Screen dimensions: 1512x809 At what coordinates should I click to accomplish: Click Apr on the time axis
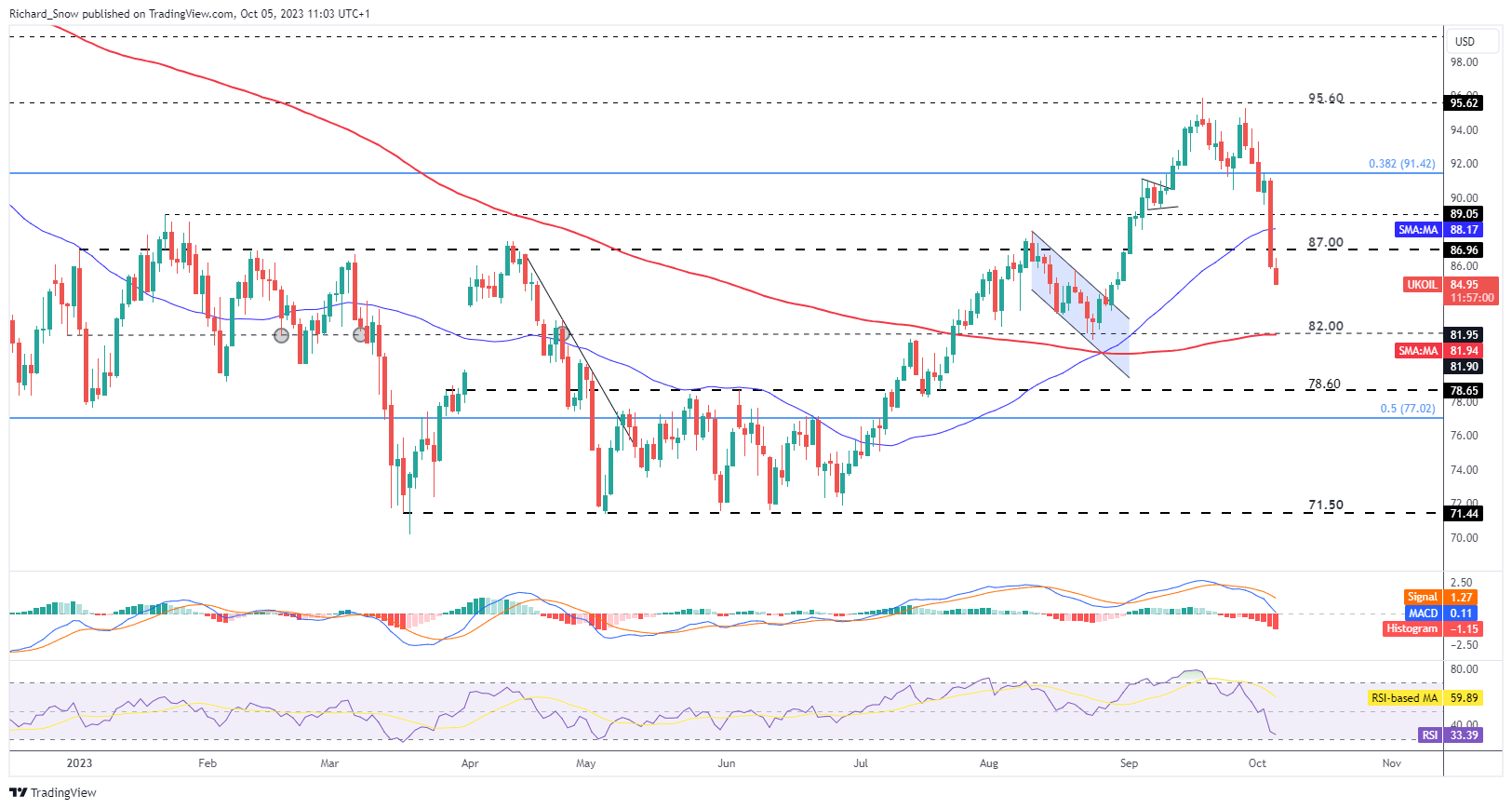click(470, 763)
